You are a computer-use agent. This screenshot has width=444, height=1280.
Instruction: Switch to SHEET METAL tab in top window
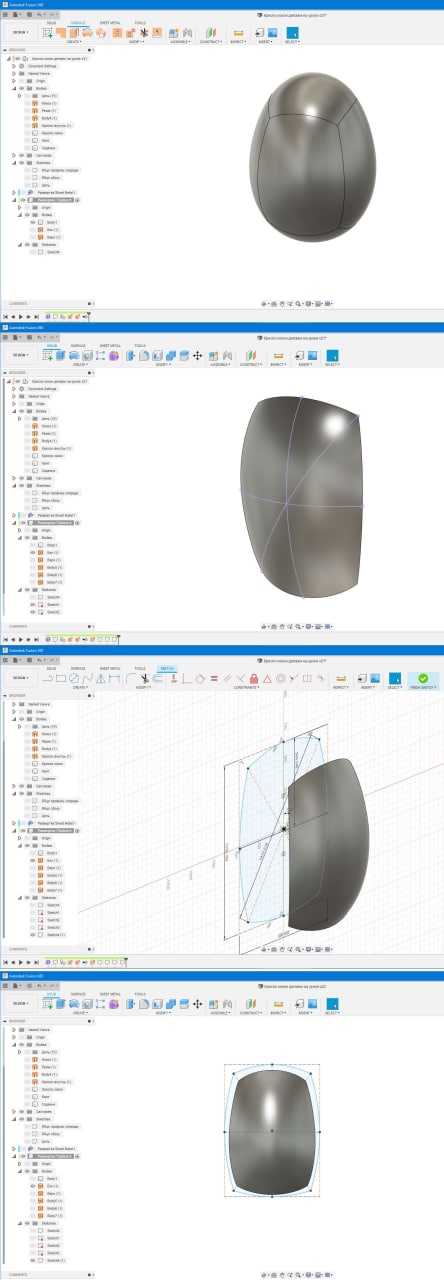point(110,21)
